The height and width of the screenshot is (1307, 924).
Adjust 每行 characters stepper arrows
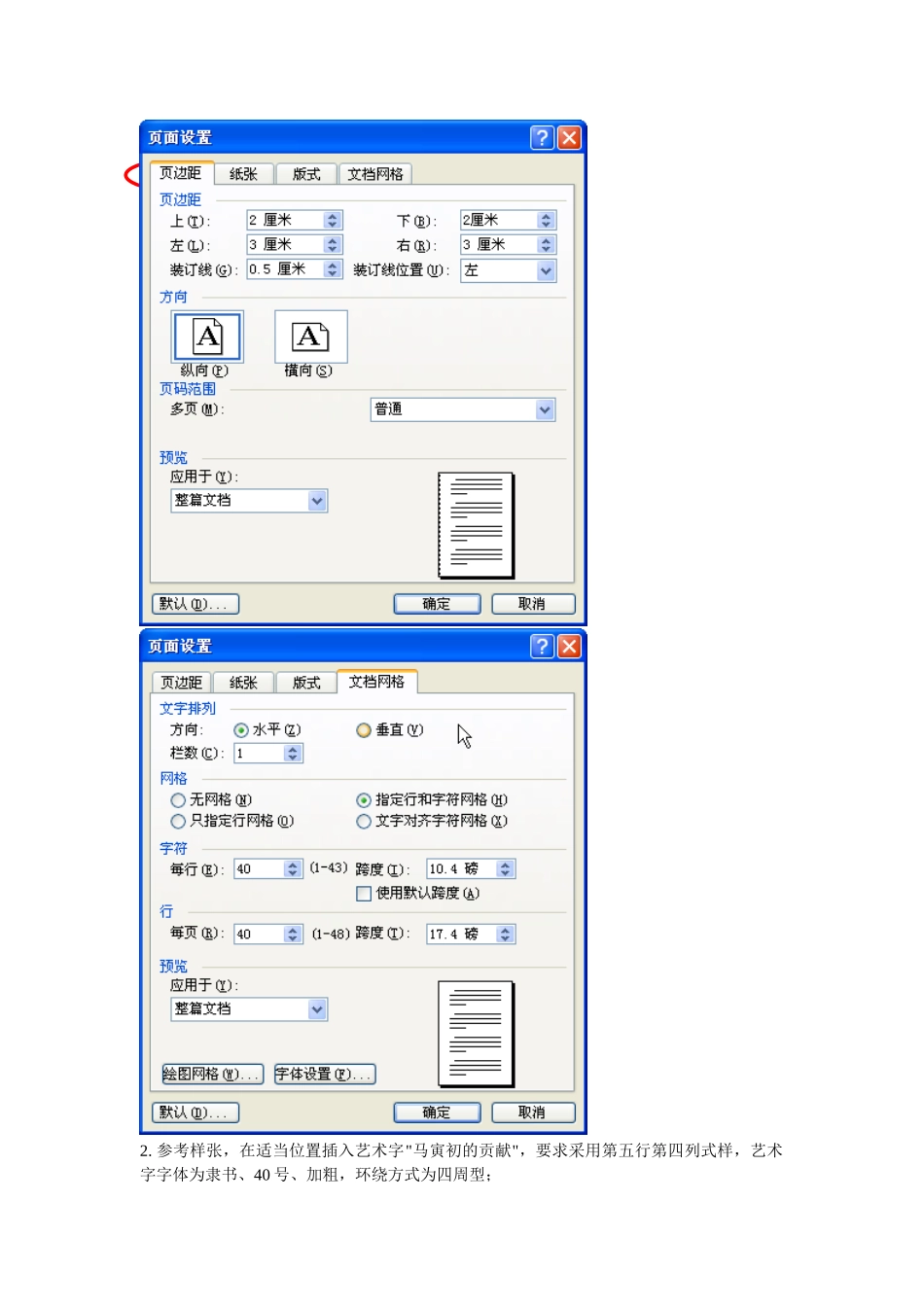[293, 869]
